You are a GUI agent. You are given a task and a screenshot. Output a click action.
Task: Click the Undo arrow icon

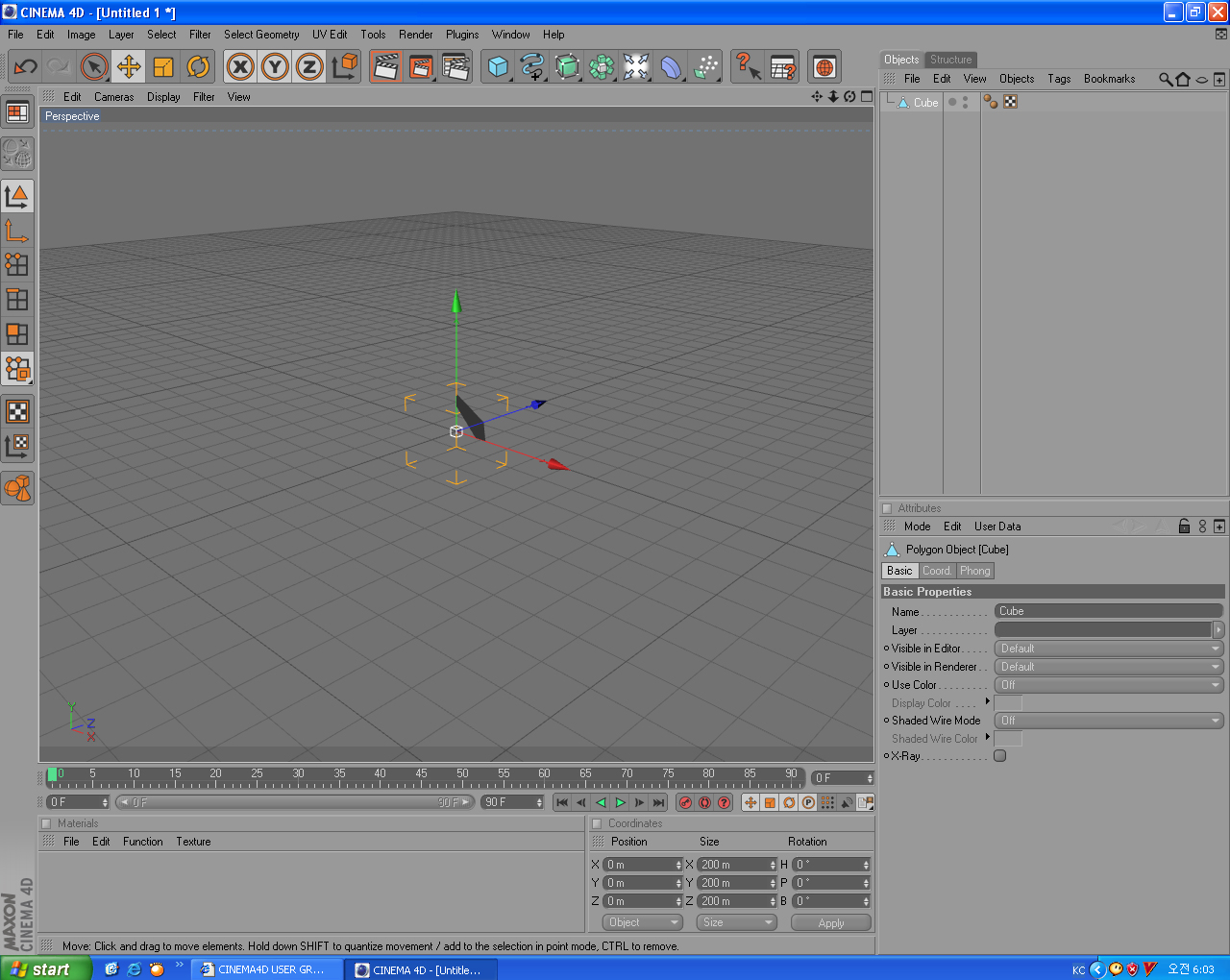pos(25,66)
